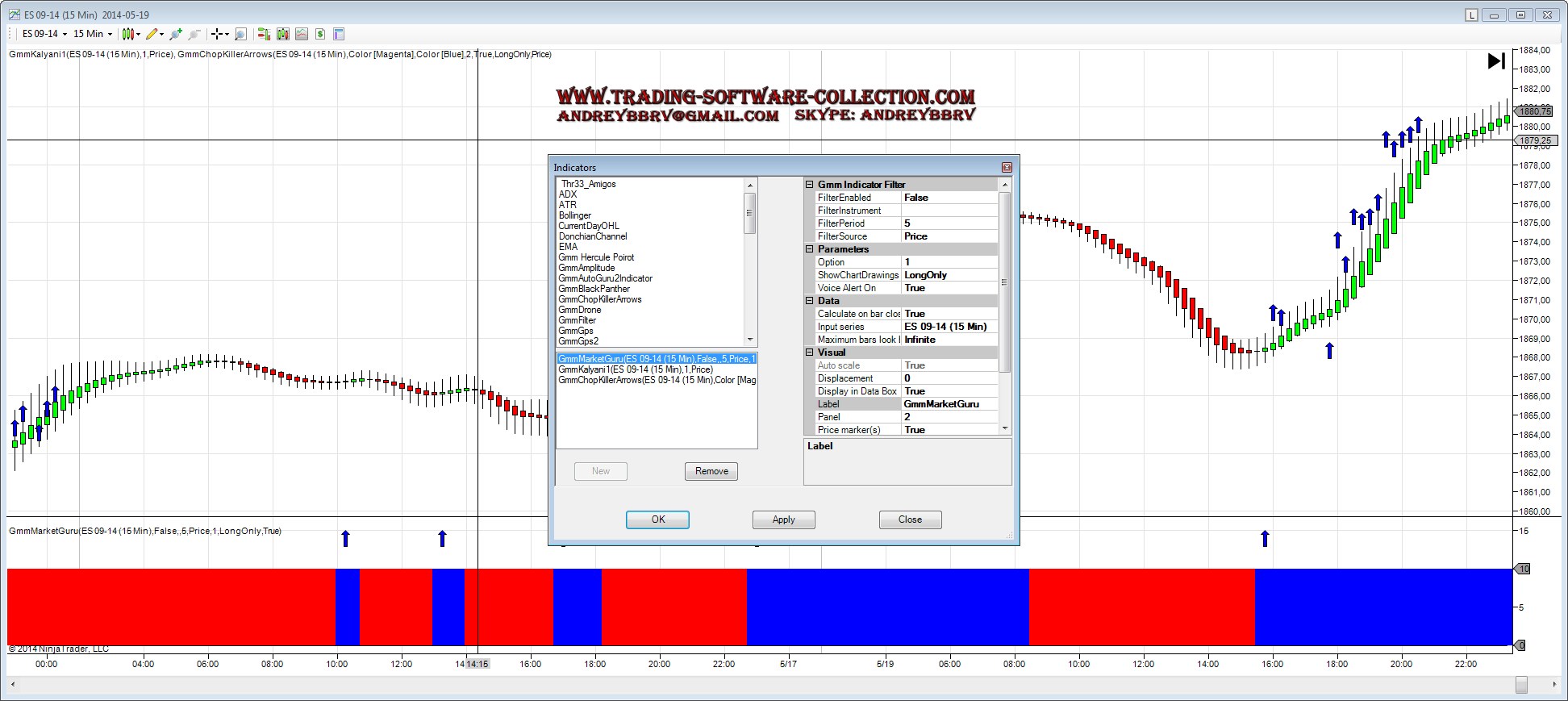Click the zoom frame magnifier icon
This screenshot has width=1568, height=701.
(240, 34)
